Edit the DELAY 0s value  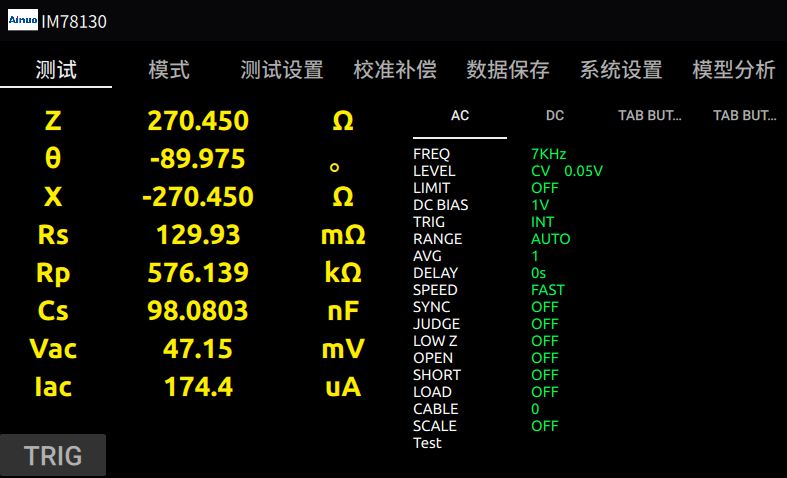(x=538, y=273)
